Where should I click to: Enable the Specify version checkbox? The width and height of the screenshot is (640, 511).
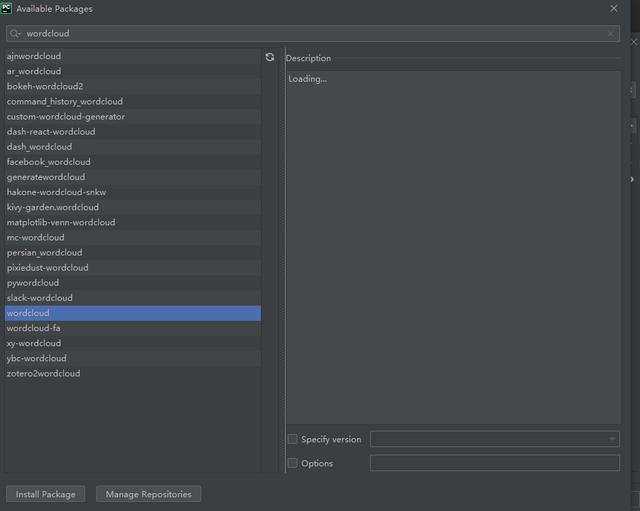[x=292, y=439]
